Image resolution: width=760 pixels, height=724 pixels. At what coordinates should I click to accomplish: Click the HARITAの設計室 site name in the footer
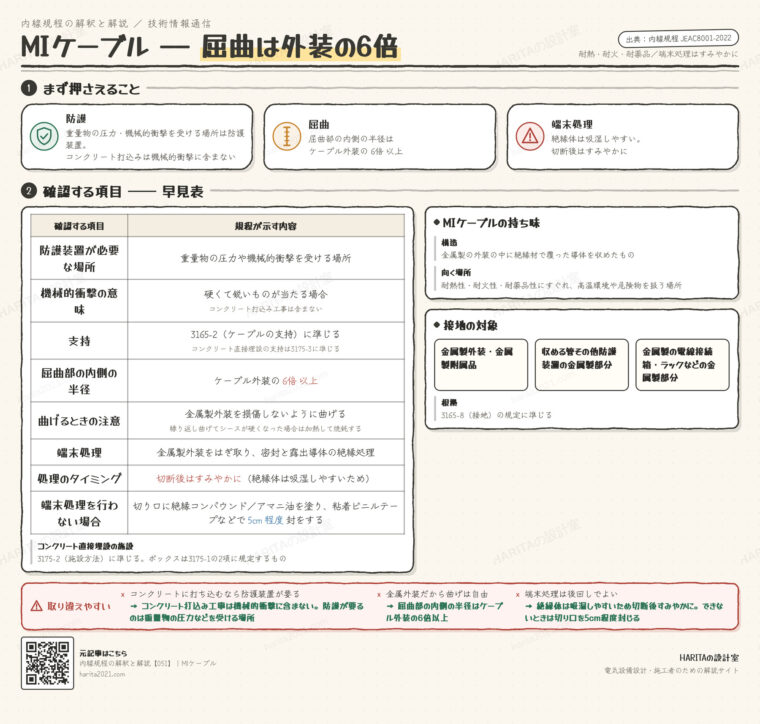(x=709, y=658)
